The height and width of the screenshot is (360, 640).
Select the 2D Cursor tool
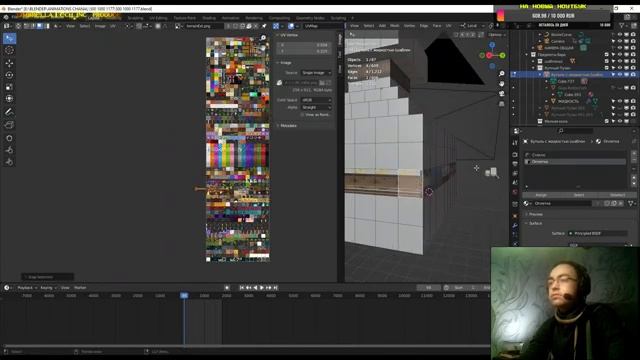pos(9,50)
